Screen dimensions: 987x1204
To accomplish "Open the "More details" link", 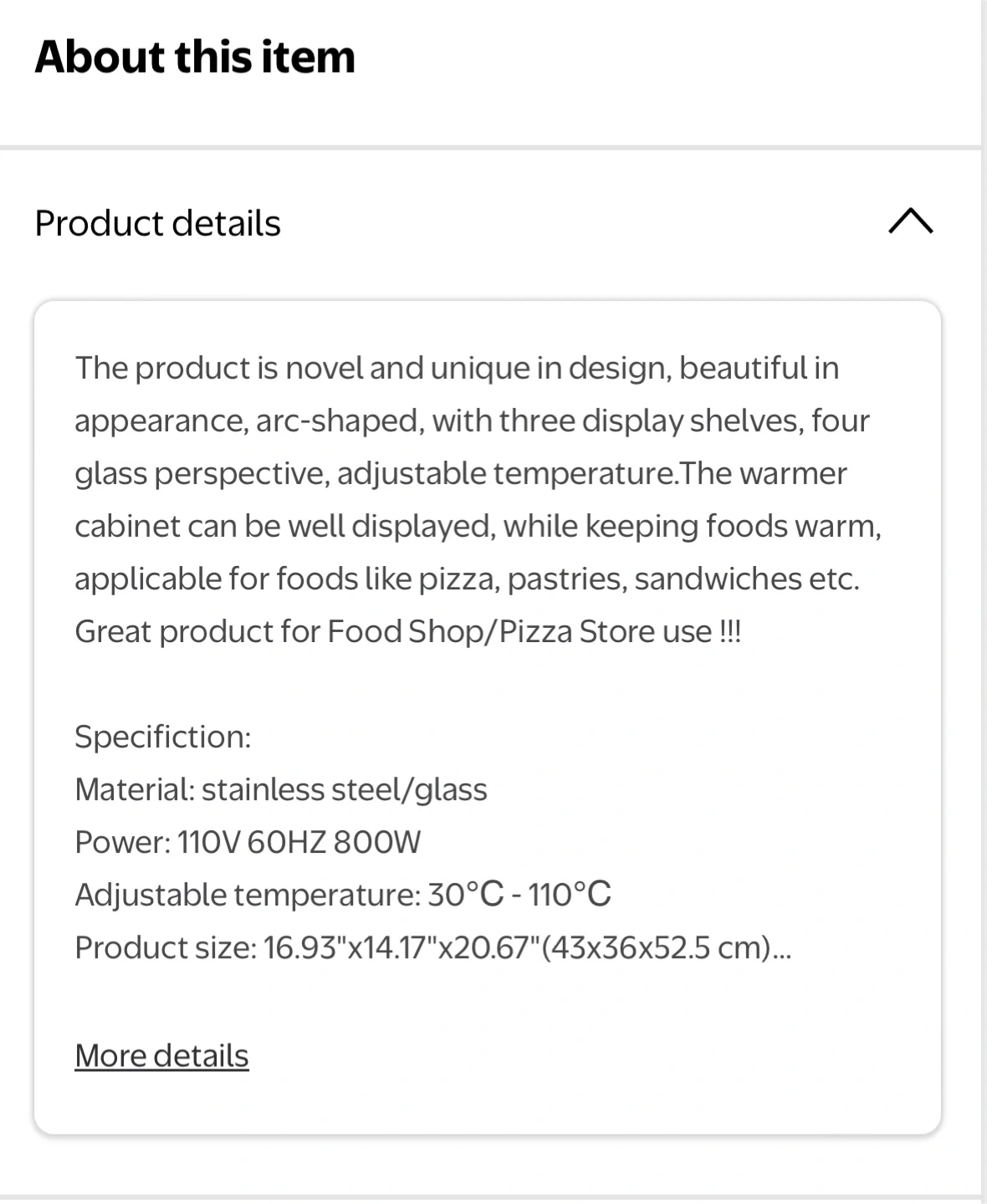I will (161, 1056).
